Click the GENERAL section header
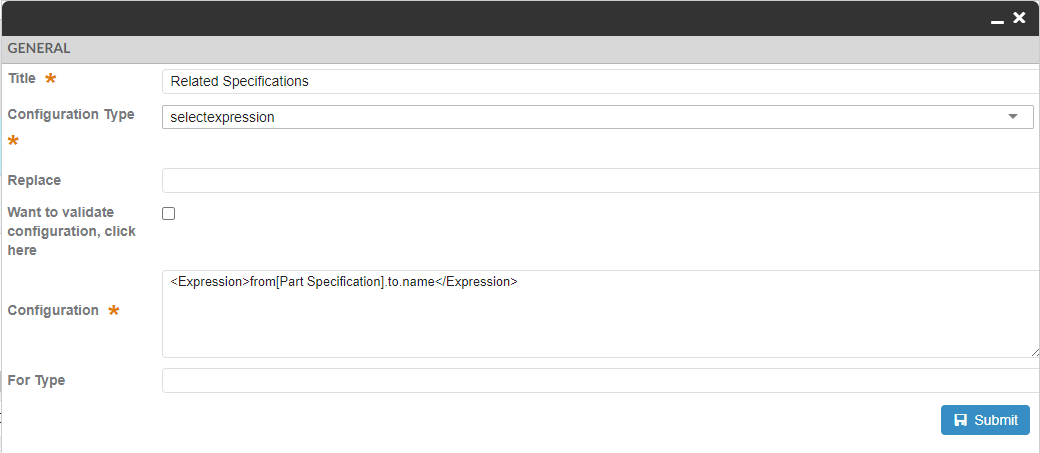The width and height of the screenshot is (1040, 453). coord(39,48)
